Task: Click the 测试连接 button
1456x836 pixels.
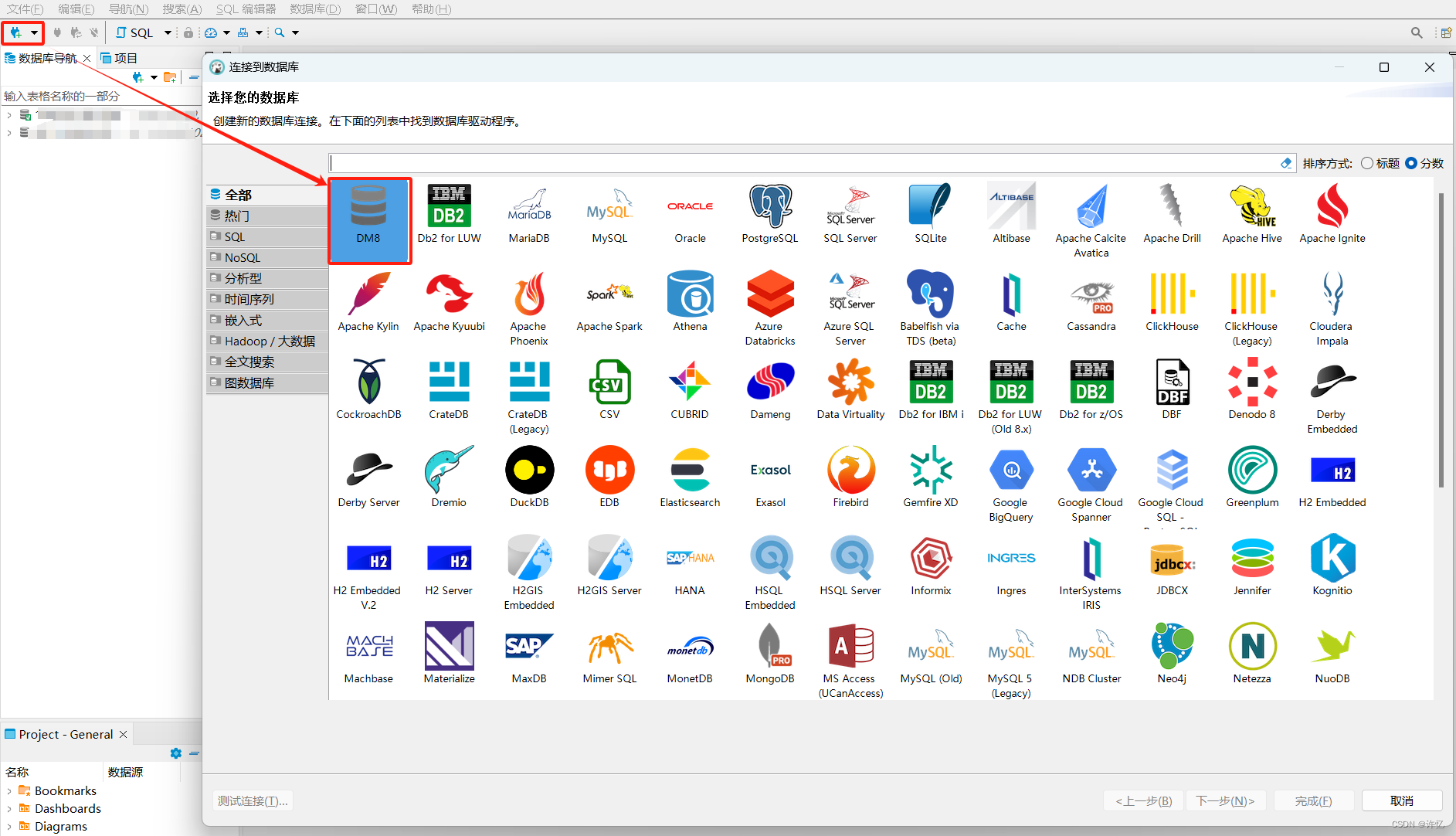Action: click(253, 800)
